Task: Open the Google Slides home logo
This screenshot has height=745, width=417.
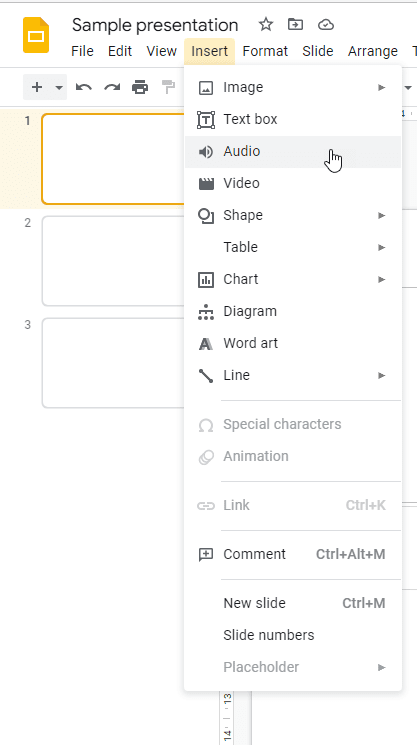Action: click(36, 35)
